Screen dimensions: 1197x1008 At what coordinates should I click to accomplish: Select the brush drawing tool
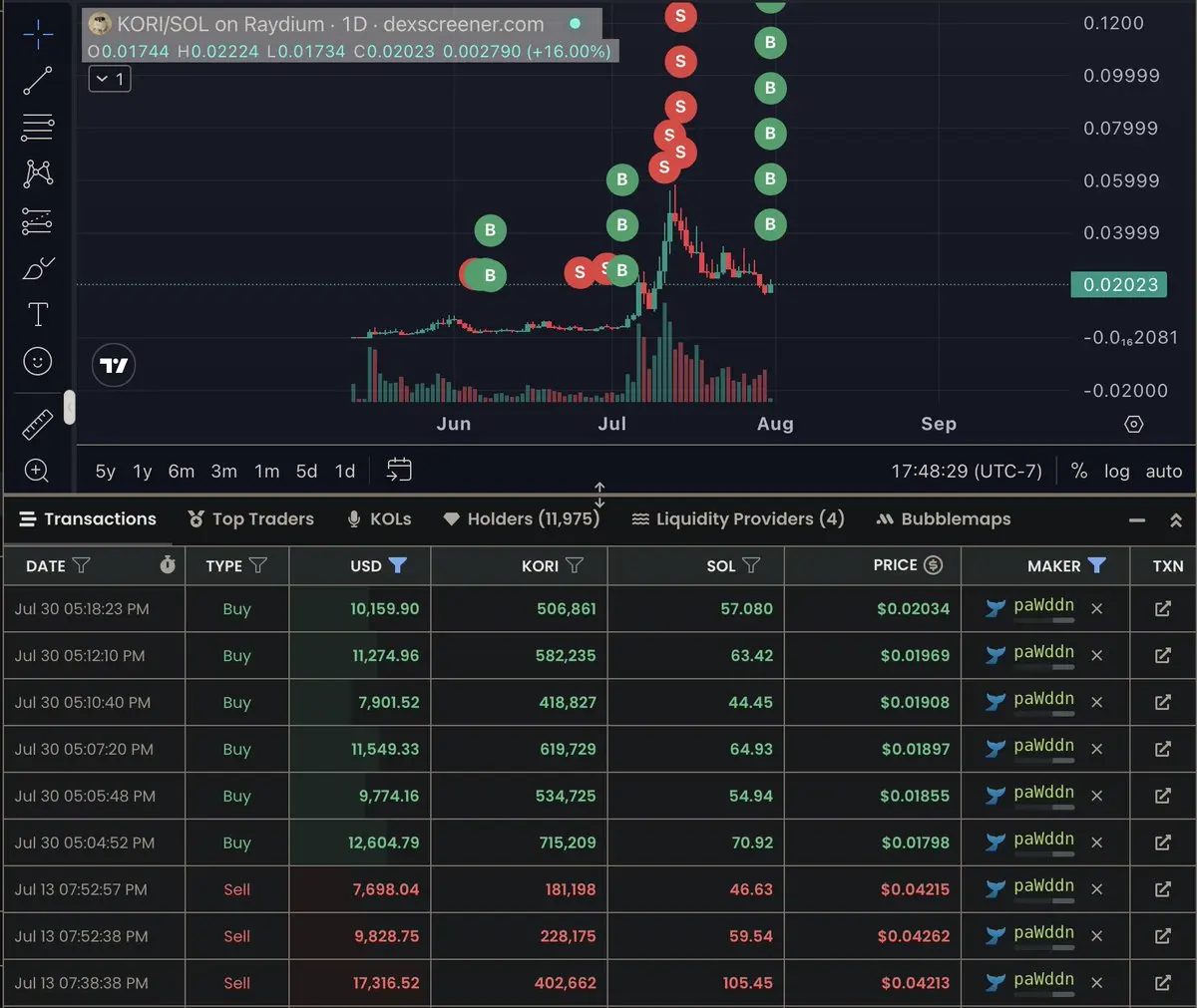coord(38,268)
